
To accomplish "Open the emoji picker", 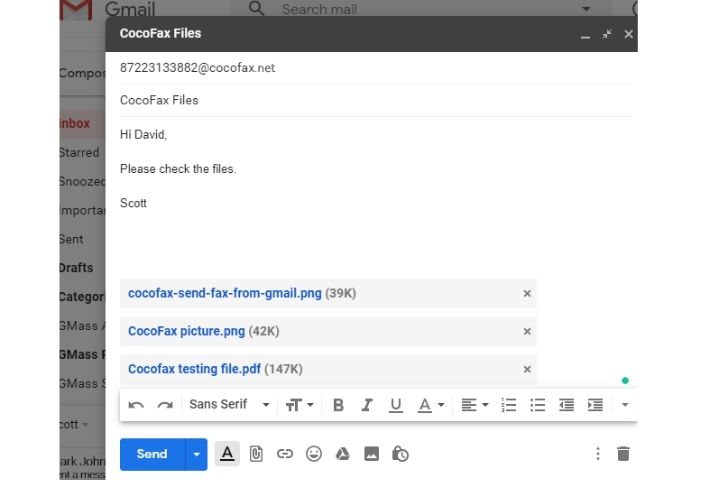I will (x=314, y=454).
